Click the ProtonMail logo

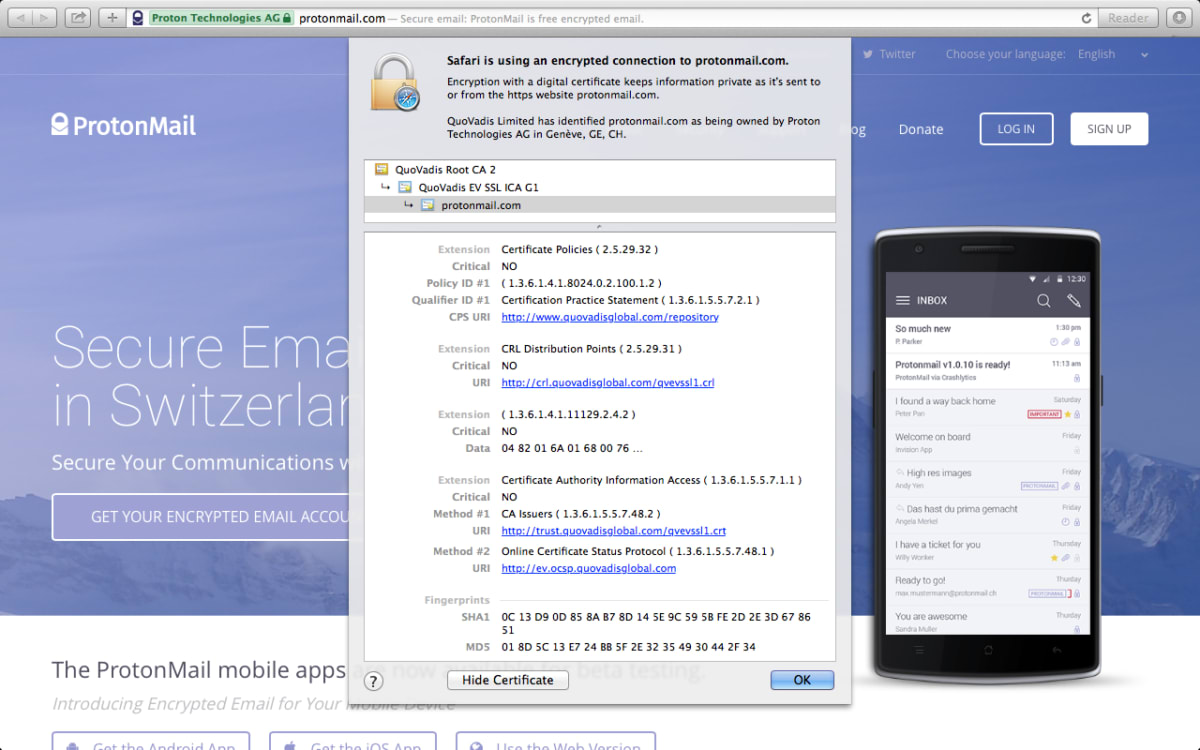(124, 125)
